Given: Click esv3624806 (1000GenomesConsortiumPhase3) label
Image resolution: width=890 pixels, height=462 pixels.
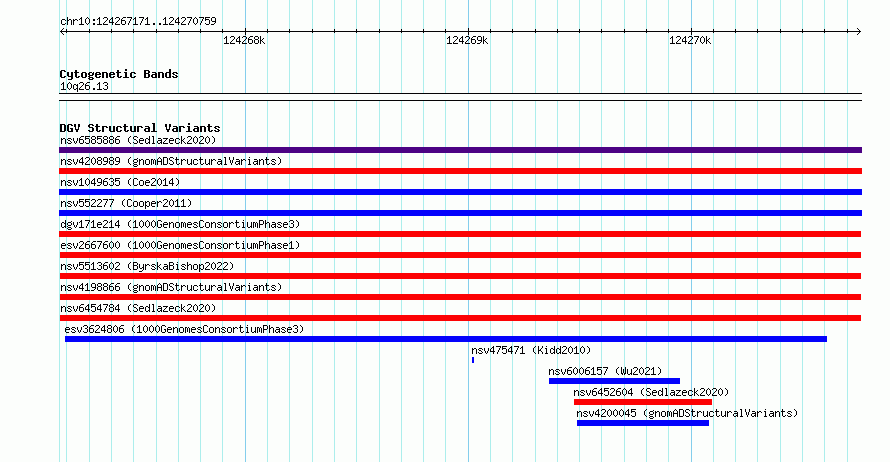Looking at the screenshot, I should (x=184, y=329).
